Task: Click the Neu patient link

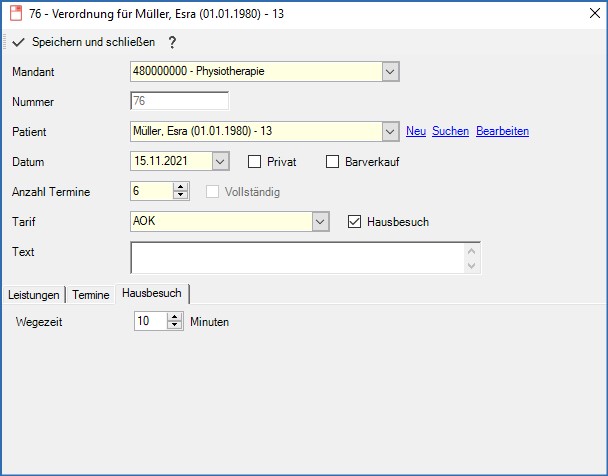Action: pyautogui.click(x=416, y=132)
